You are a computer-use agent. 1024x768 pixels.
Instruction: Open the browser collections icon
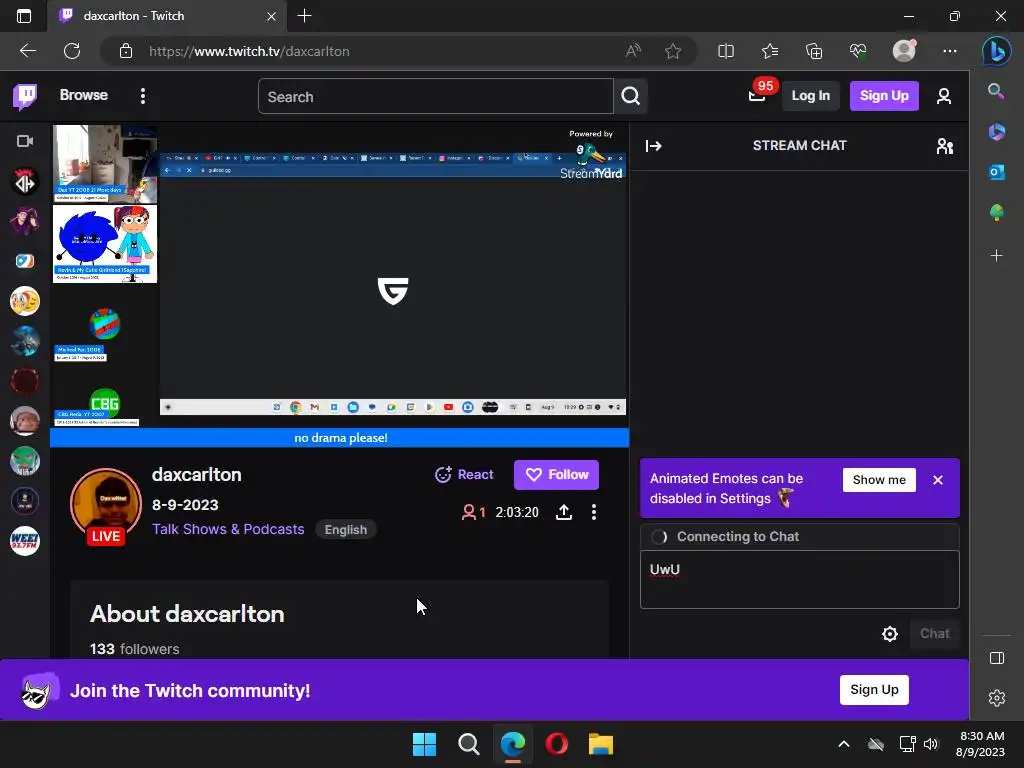(814, 51)
